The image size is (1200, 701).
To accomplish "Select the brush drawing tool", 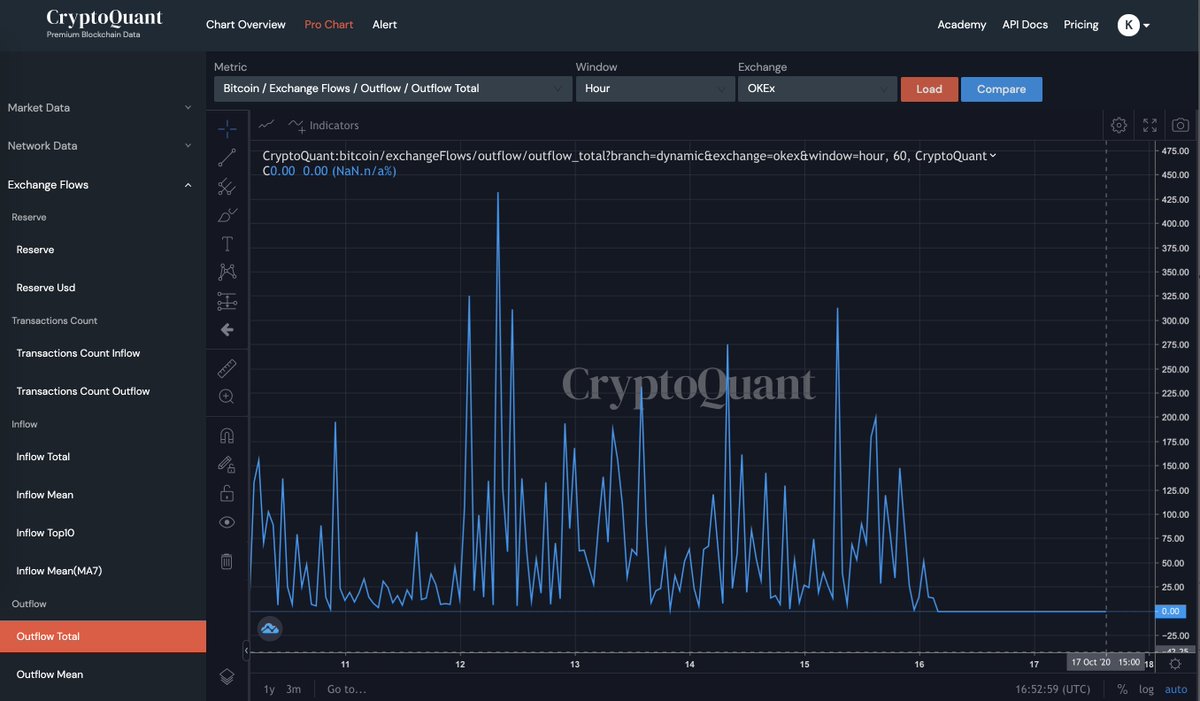I will 227,215.
